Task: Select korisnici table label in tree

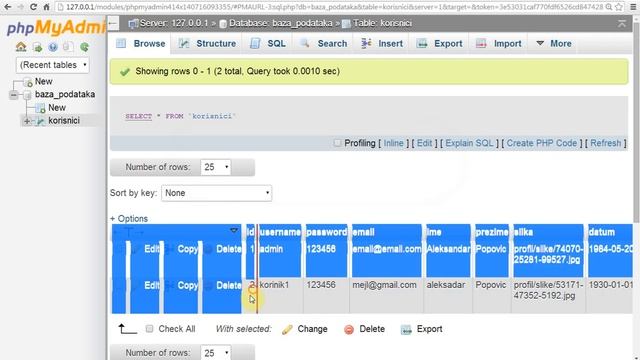Action: pos(64,120)
